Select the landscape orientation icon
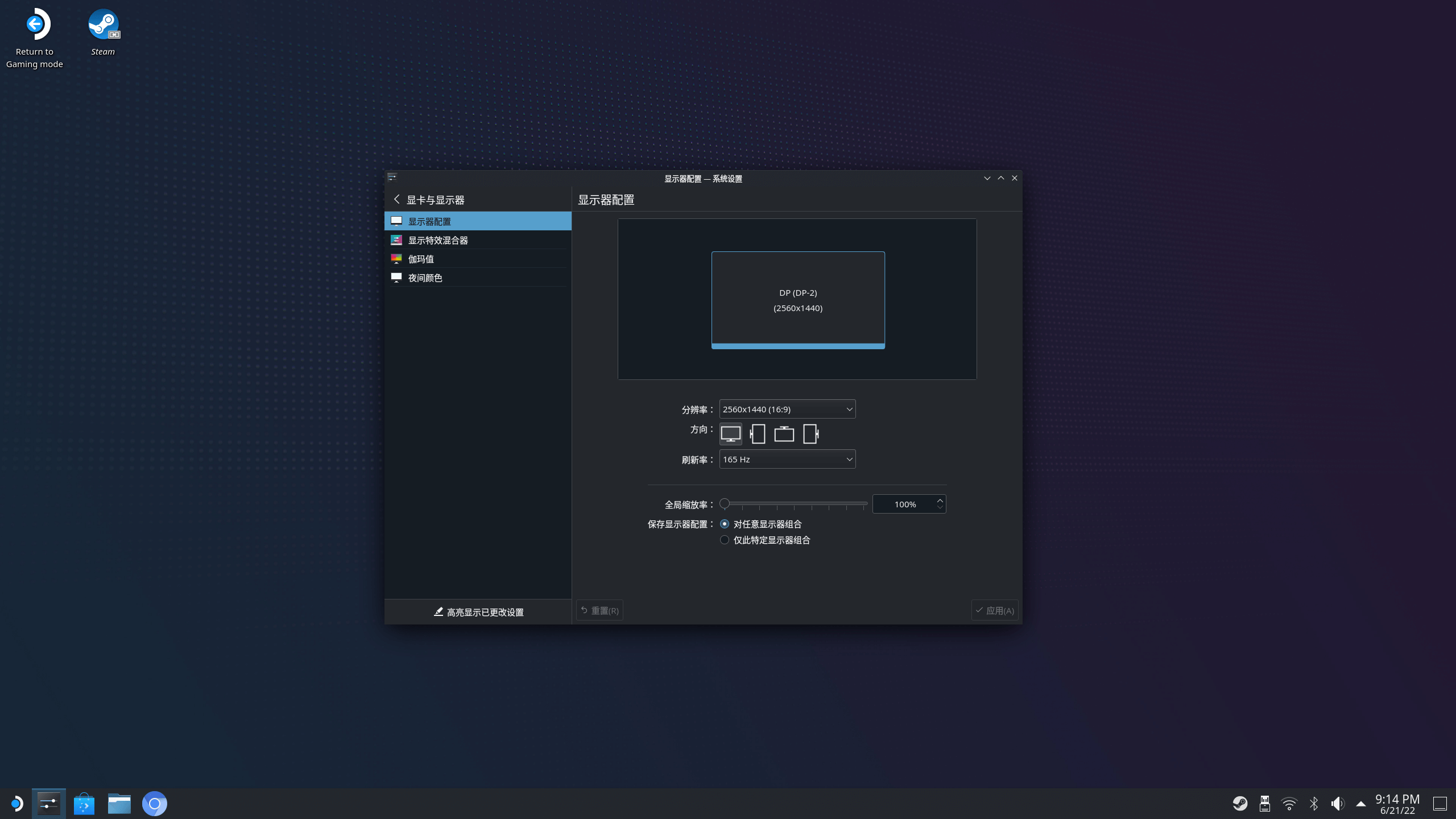The width and height of the screenshot is (1456, 819). click(730, 434)
